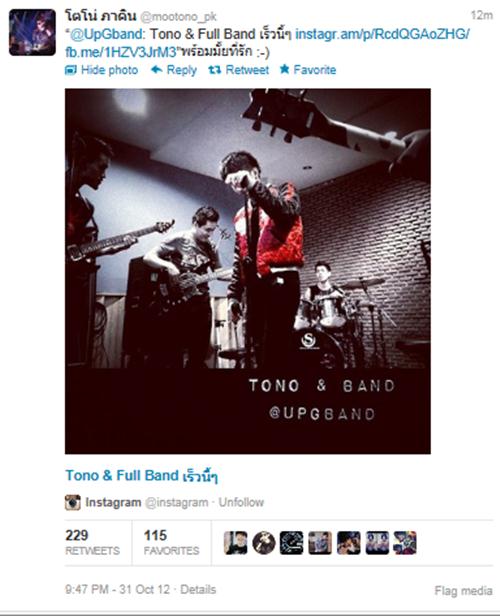Click the Reply arrow icon
Screen dimensions: 500x616
tap(157, 70)
